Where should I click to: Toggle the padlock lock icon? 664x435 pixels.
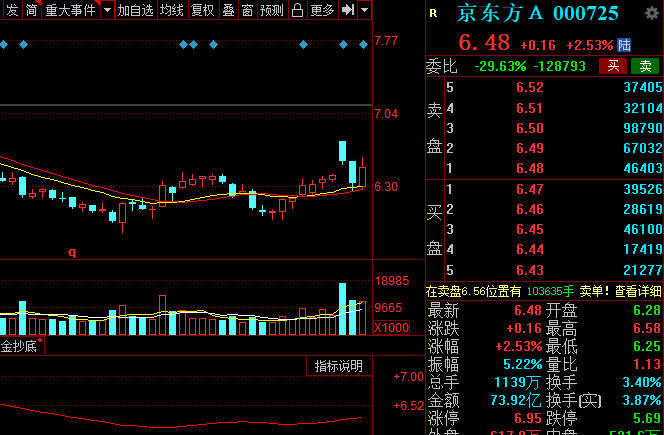[x=298, y=10]
